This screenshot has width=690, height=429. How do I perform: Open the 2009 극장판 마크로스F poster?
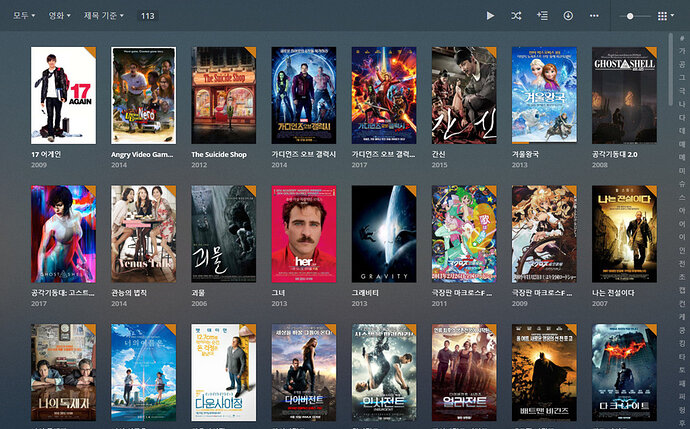pos(544,234)
